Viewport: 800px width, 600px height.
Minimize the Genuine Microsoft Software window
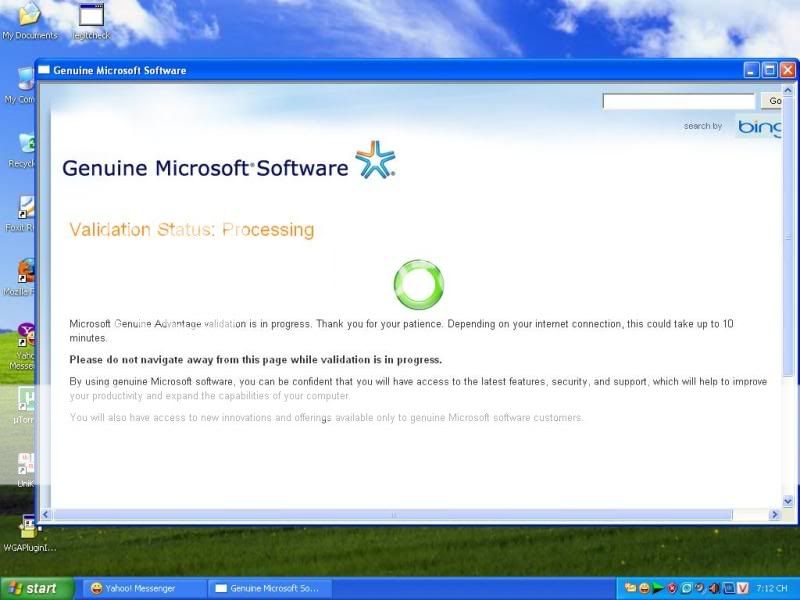751,70
